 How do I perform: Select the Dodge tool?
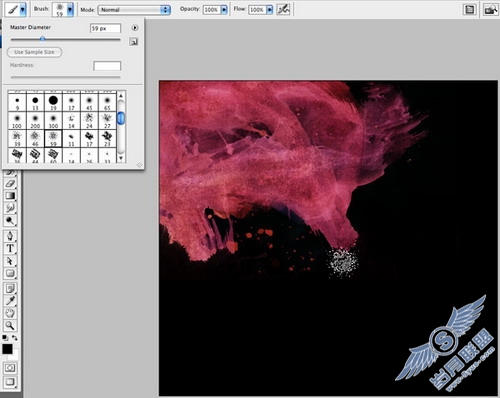(10, 221)
